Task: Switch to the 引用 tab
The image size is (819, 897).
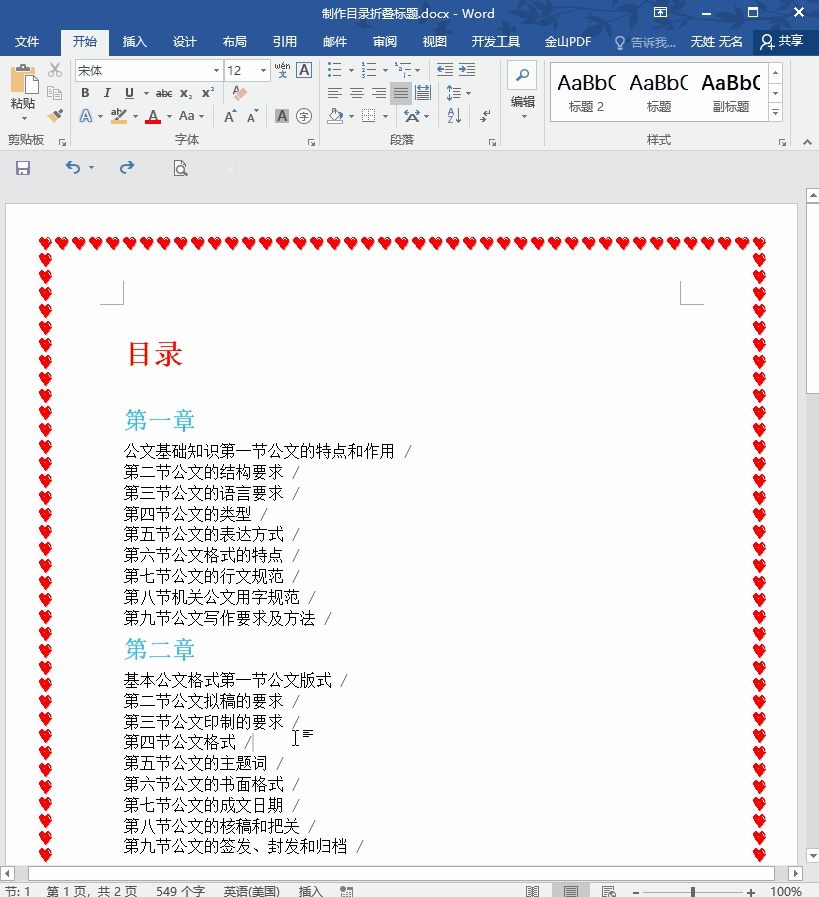Action: click(284, 42)
